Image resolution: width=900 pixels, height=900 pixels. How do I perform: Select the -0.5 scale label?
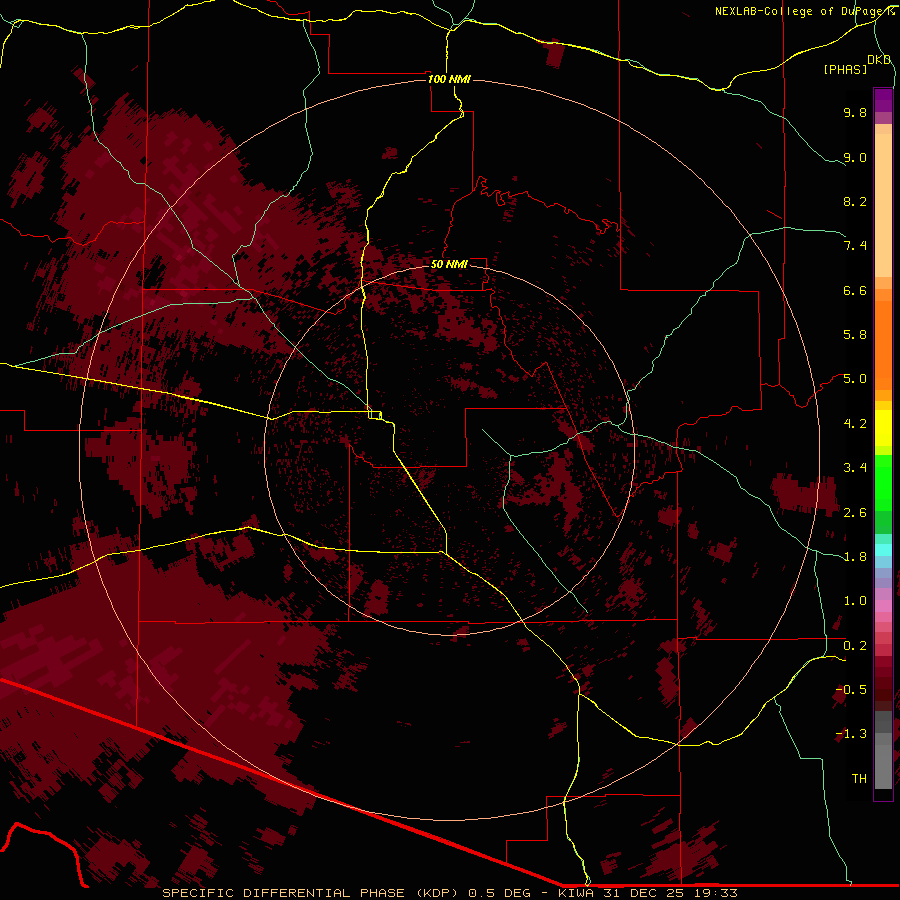click(x=851, y=690)
